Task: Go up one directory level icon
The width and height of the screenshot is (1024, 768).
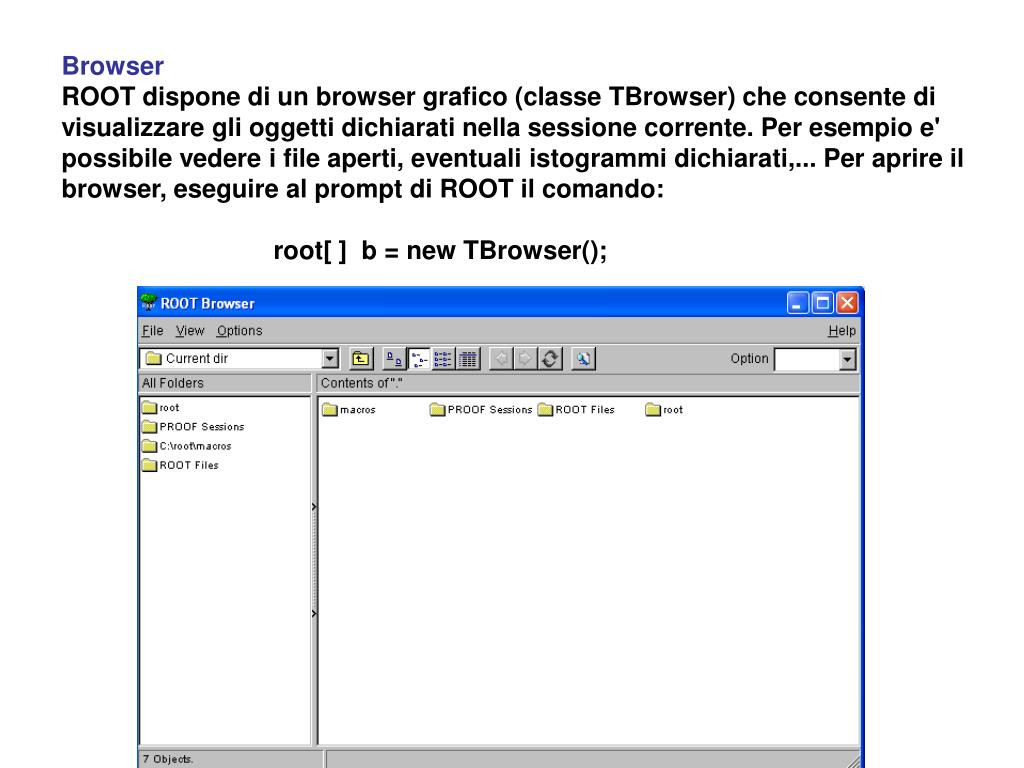Action: pyautogui.click(x=360, y=359)
